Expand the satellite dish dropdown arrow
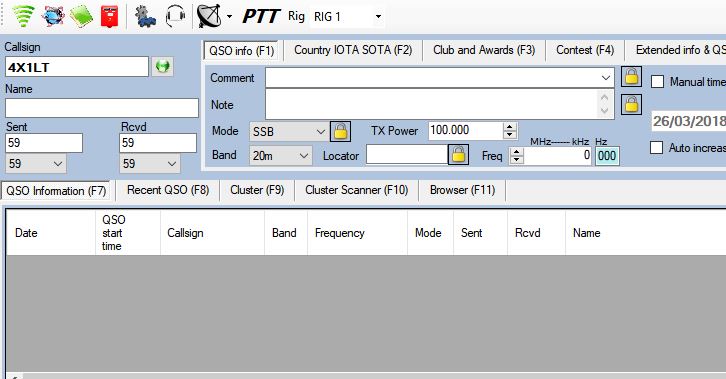 point(229,17)
